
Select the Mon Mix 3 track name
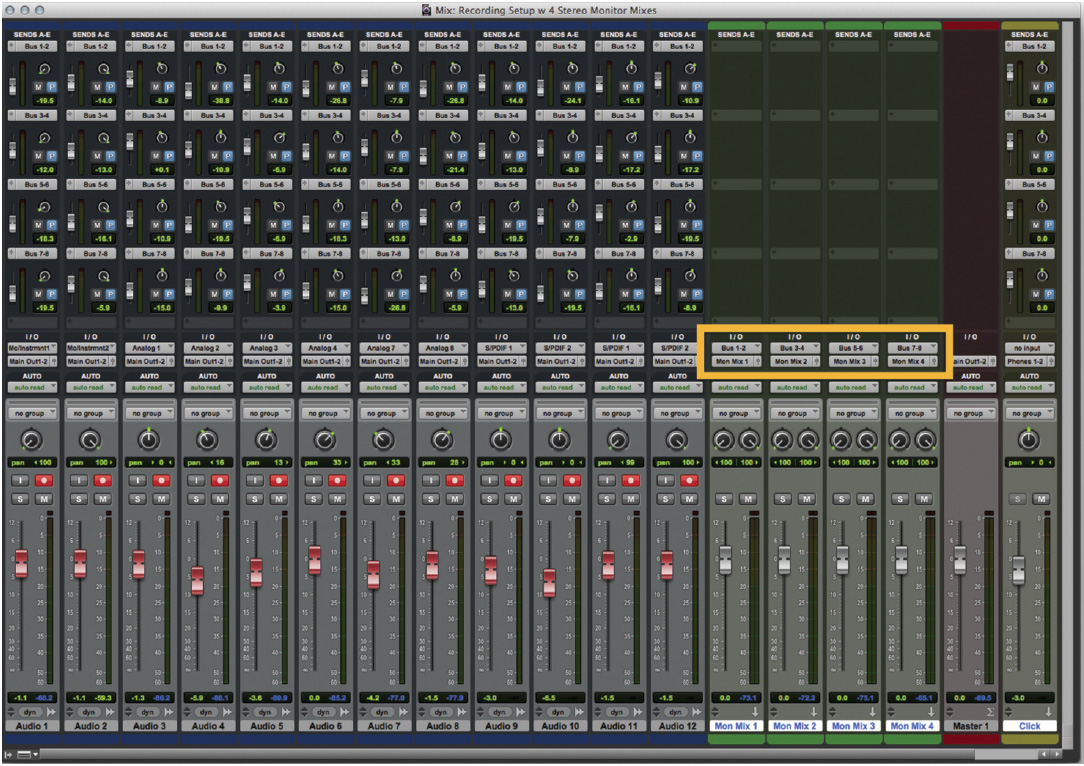point(852,725)
